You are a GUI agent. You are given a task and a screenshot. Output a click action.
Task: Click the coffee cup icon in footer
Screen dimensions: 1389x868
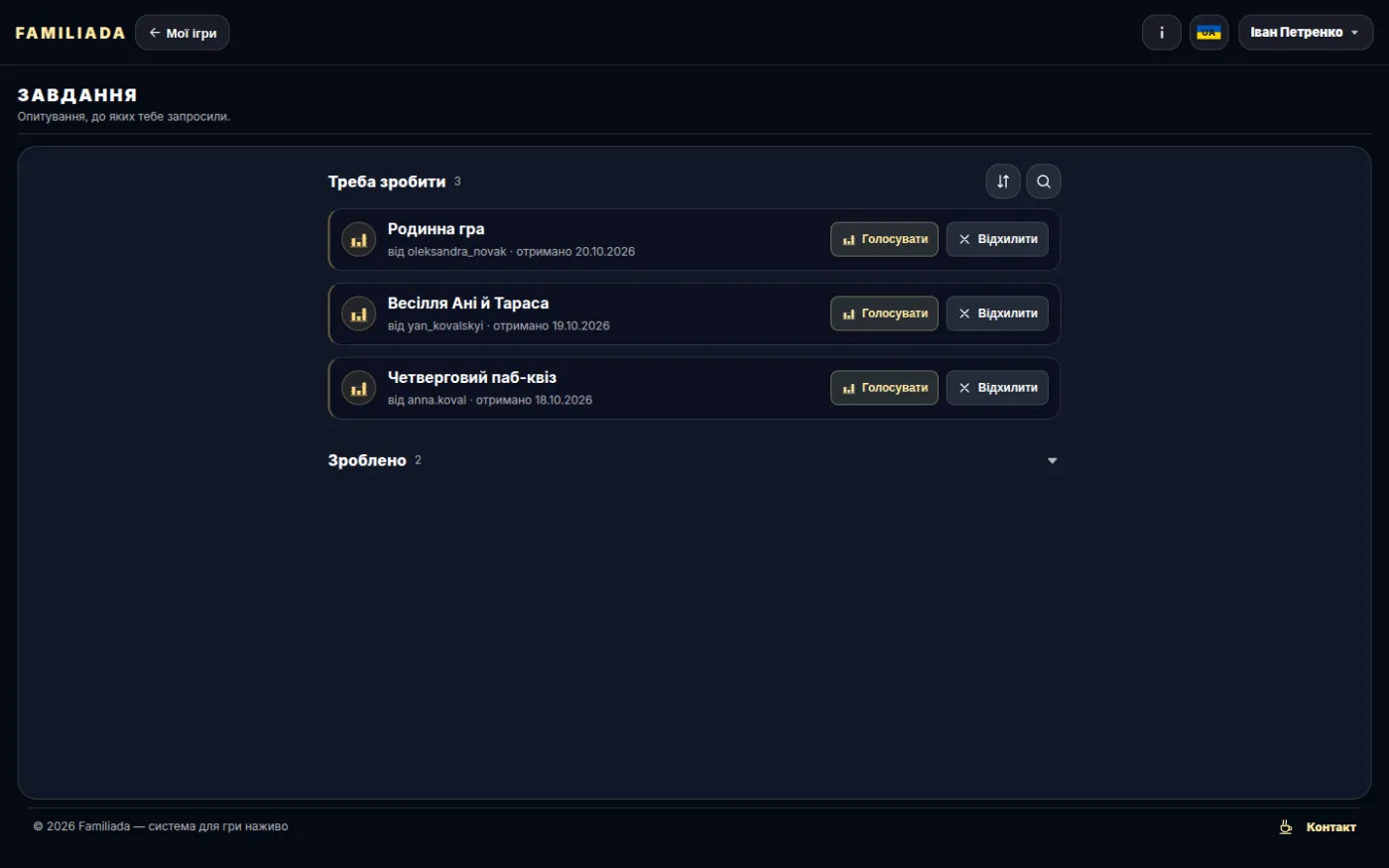(1286, 827)
